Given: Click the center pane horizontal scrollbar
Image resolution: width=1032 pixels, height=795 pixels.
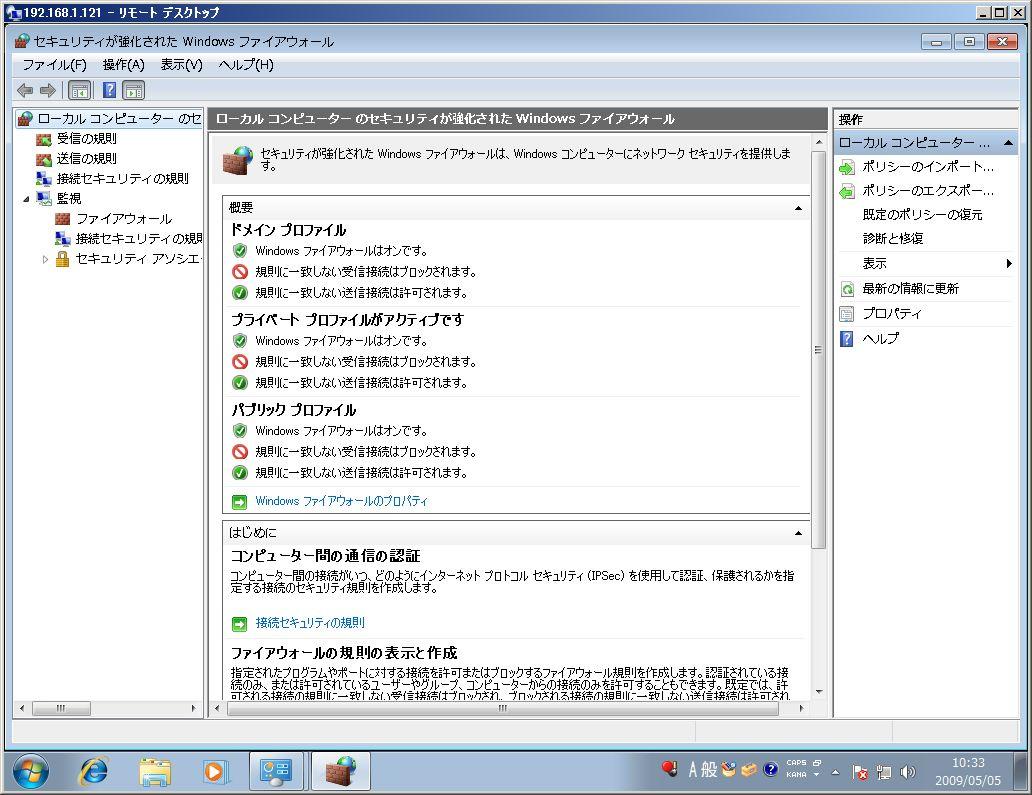Looking at the screenshot, I should (x=503, y=708).
